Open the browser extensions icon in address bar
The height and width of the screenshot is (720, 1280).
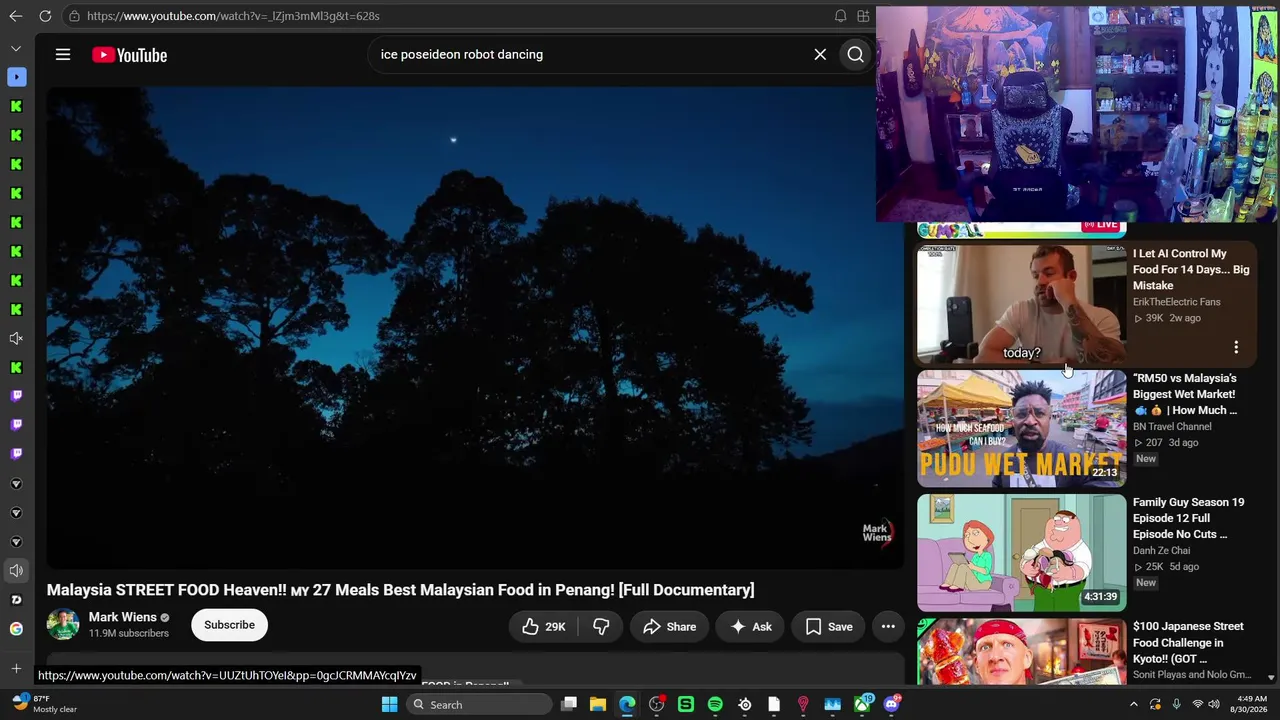tap(863, 16)
